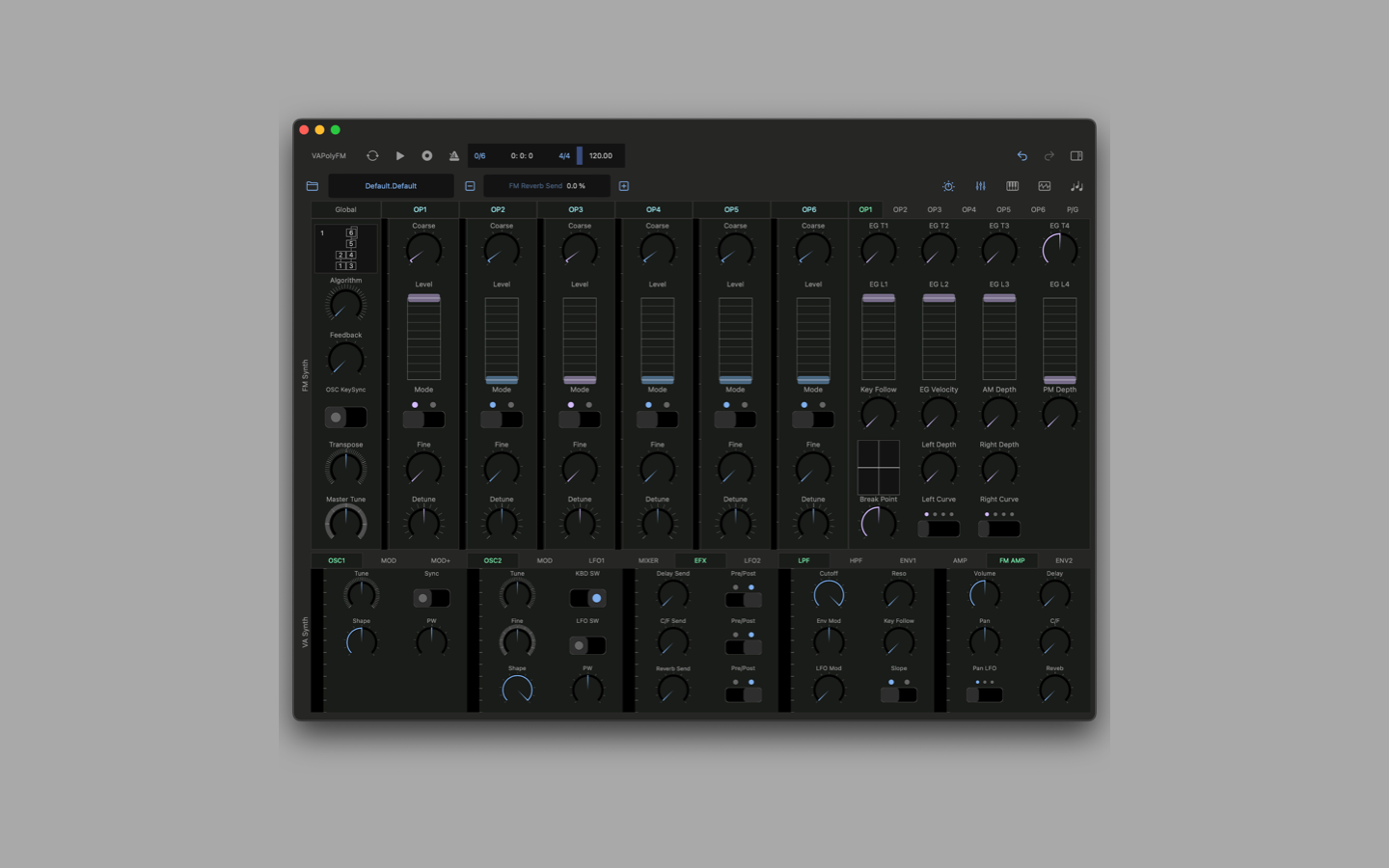This screenshot has width=1389, height=868.
Task: Open the mixer sliders icon
Action: tap(980, 186)
